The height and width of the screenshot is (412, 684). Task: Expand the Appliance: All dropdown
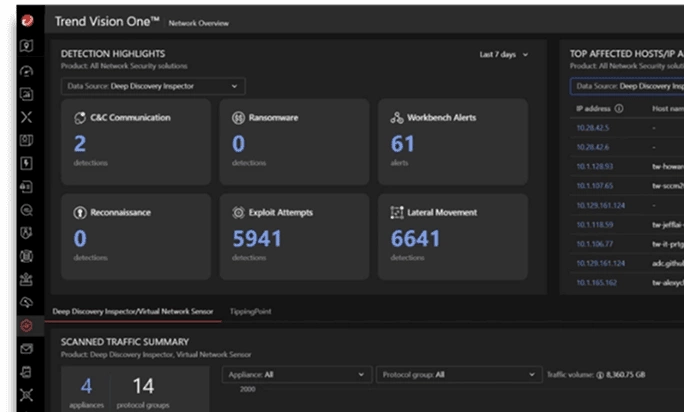[297, 374]
